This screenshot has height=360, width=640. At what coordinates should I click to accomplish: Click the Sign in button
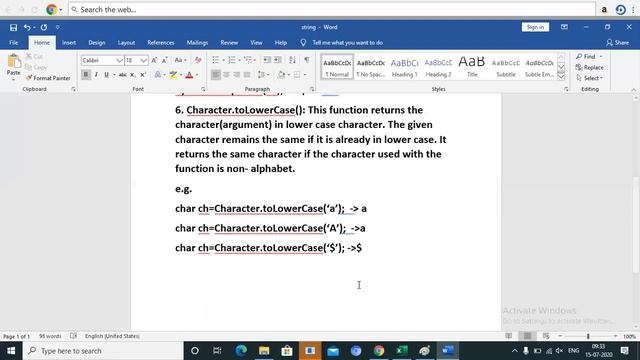coord(535,27)
